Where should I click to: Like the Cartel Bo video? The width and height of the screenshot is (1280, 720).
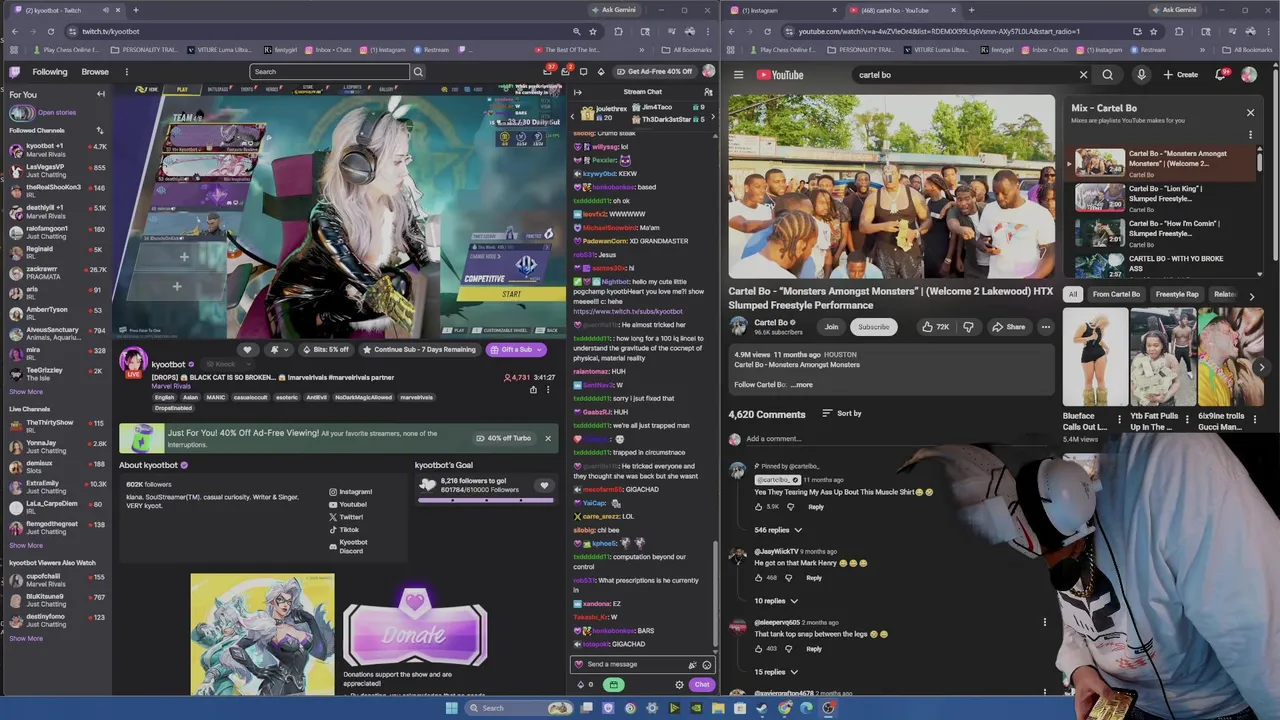click(x=935, y=327)
